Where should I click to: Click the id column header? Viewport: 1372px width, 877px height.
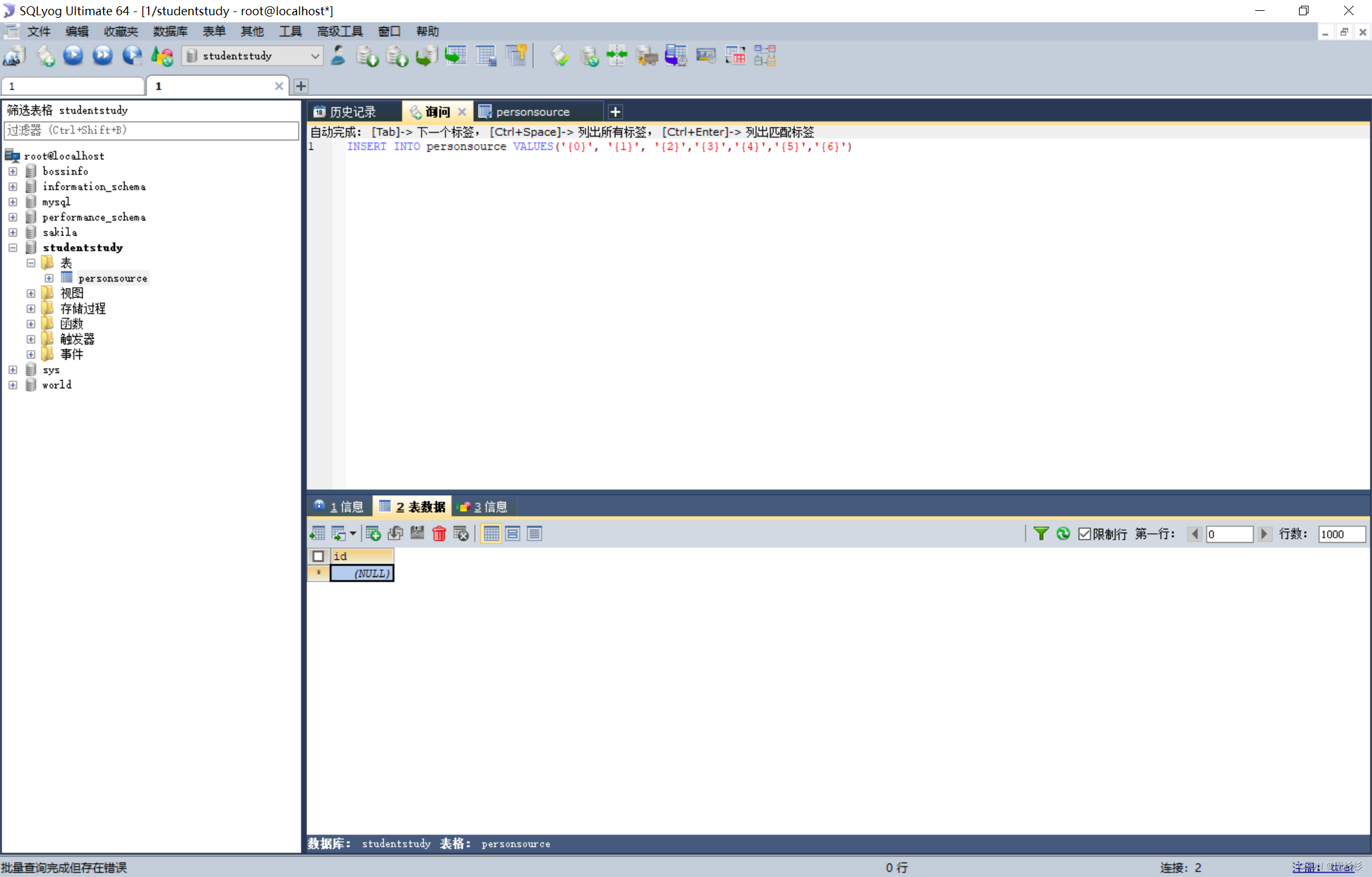361,556
